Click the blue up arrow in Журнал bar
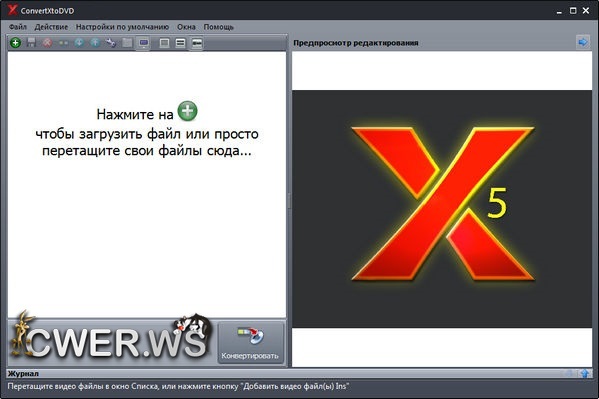Image resolution: width=599 pixels, height=399 pixels. (x=584, y=373)
